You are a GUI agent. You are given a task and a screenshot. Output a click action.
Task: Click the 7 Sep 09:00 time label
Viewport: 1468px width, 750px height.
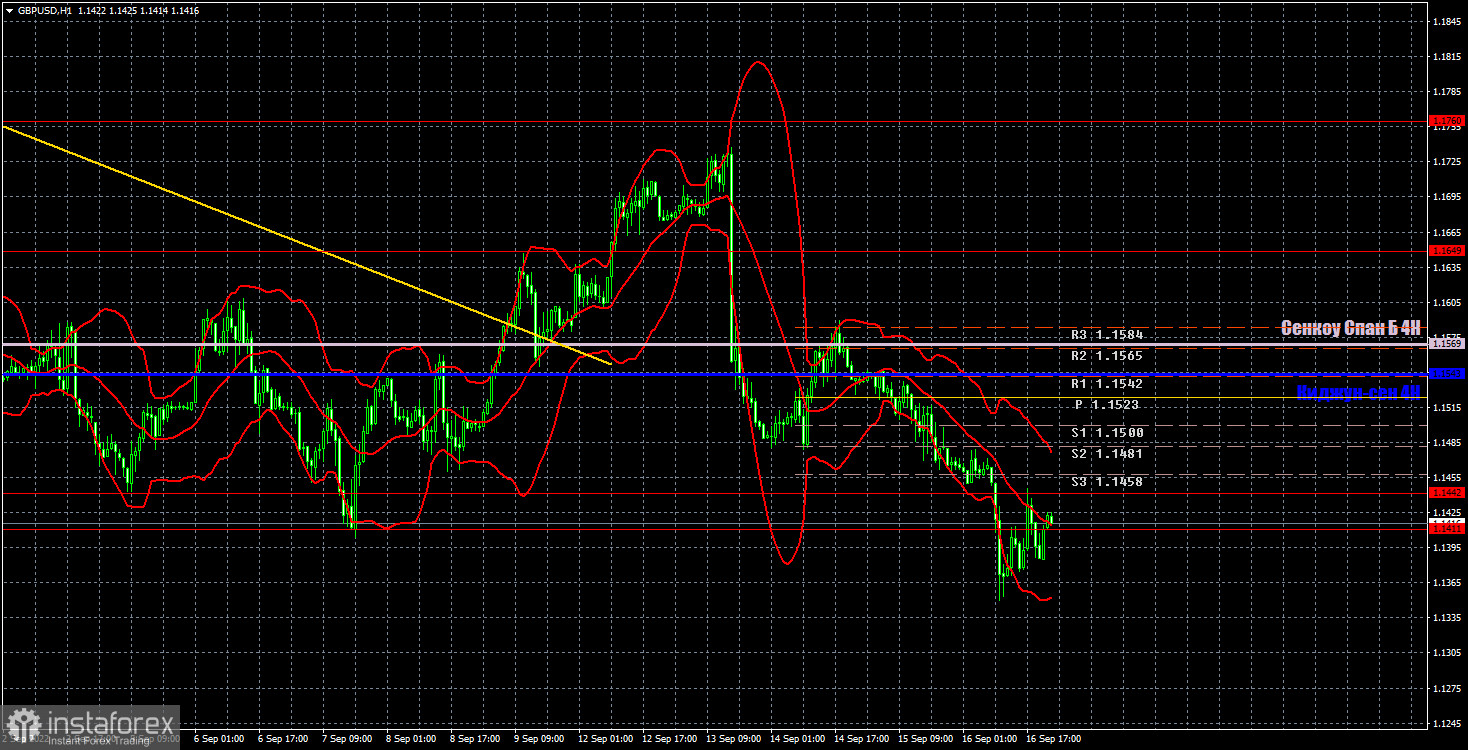[x=348, y=739]
